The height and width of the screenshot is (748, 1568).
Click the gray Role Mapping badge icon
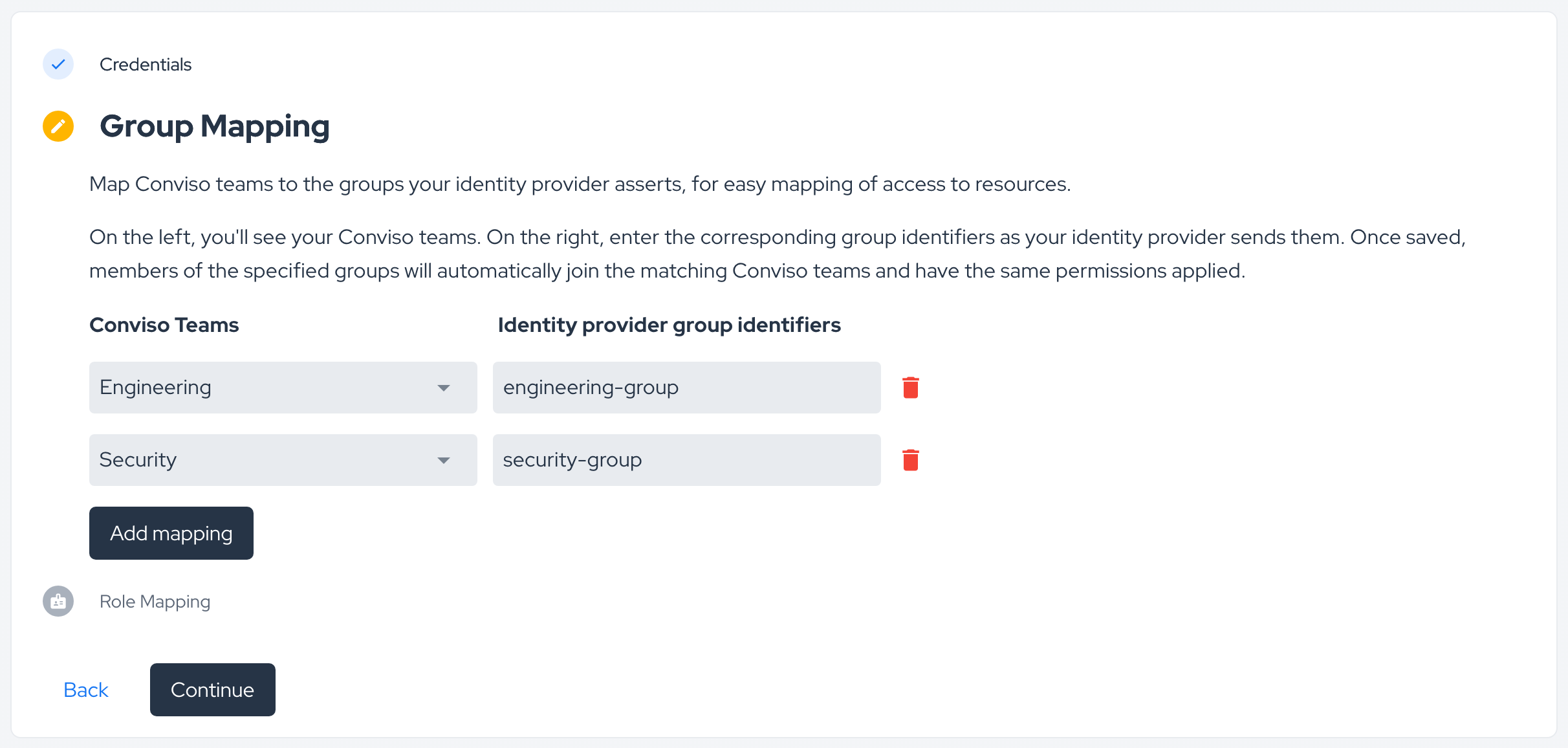click(x=58, y=601)
